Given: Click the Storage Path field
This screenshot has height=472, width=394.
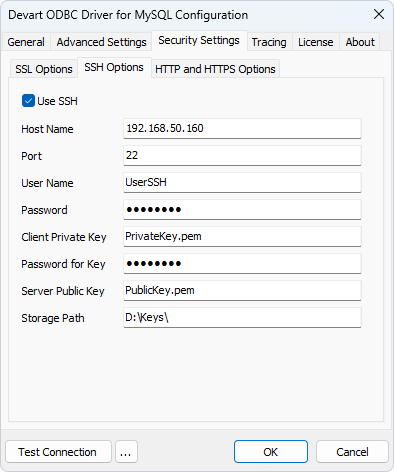Looking at the screenshot, I should (242, 317).
